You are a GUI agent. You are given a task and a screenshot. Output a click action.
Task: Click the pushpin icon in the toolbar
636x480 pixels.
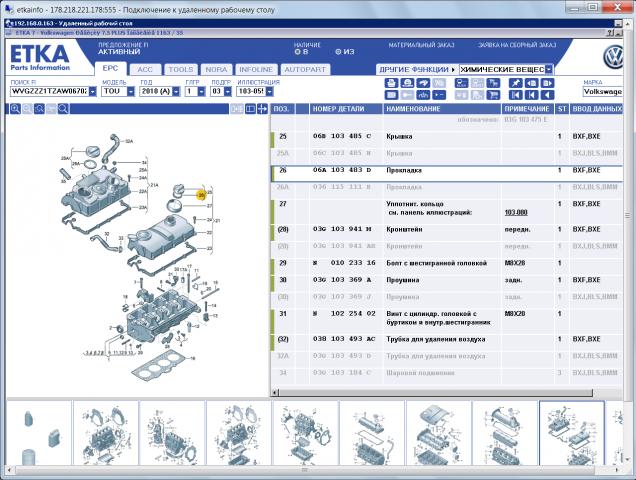click(516, 83)
